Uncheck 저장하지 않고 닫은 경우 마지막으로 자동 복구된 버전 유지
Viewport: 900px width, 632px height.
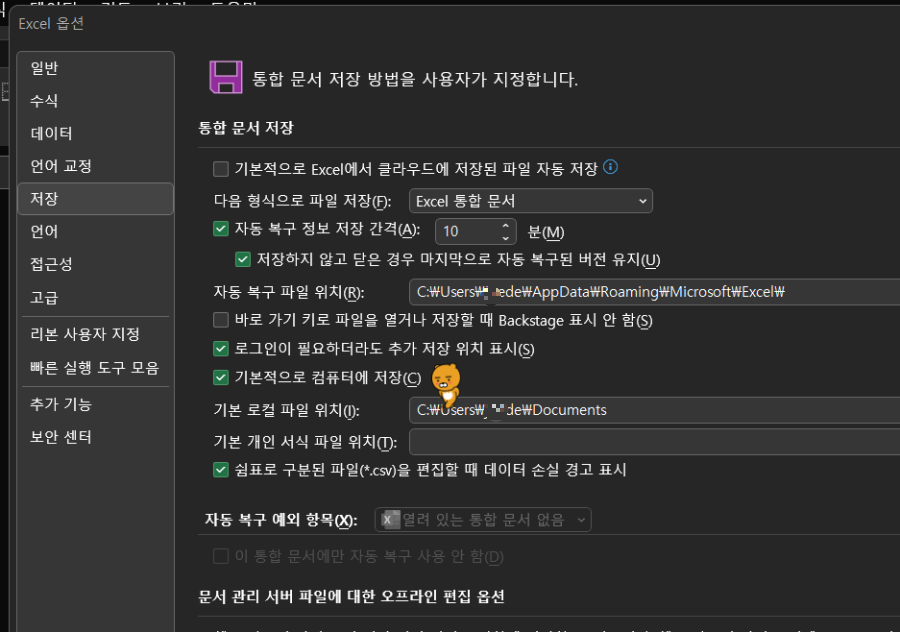tap(243, 259)
